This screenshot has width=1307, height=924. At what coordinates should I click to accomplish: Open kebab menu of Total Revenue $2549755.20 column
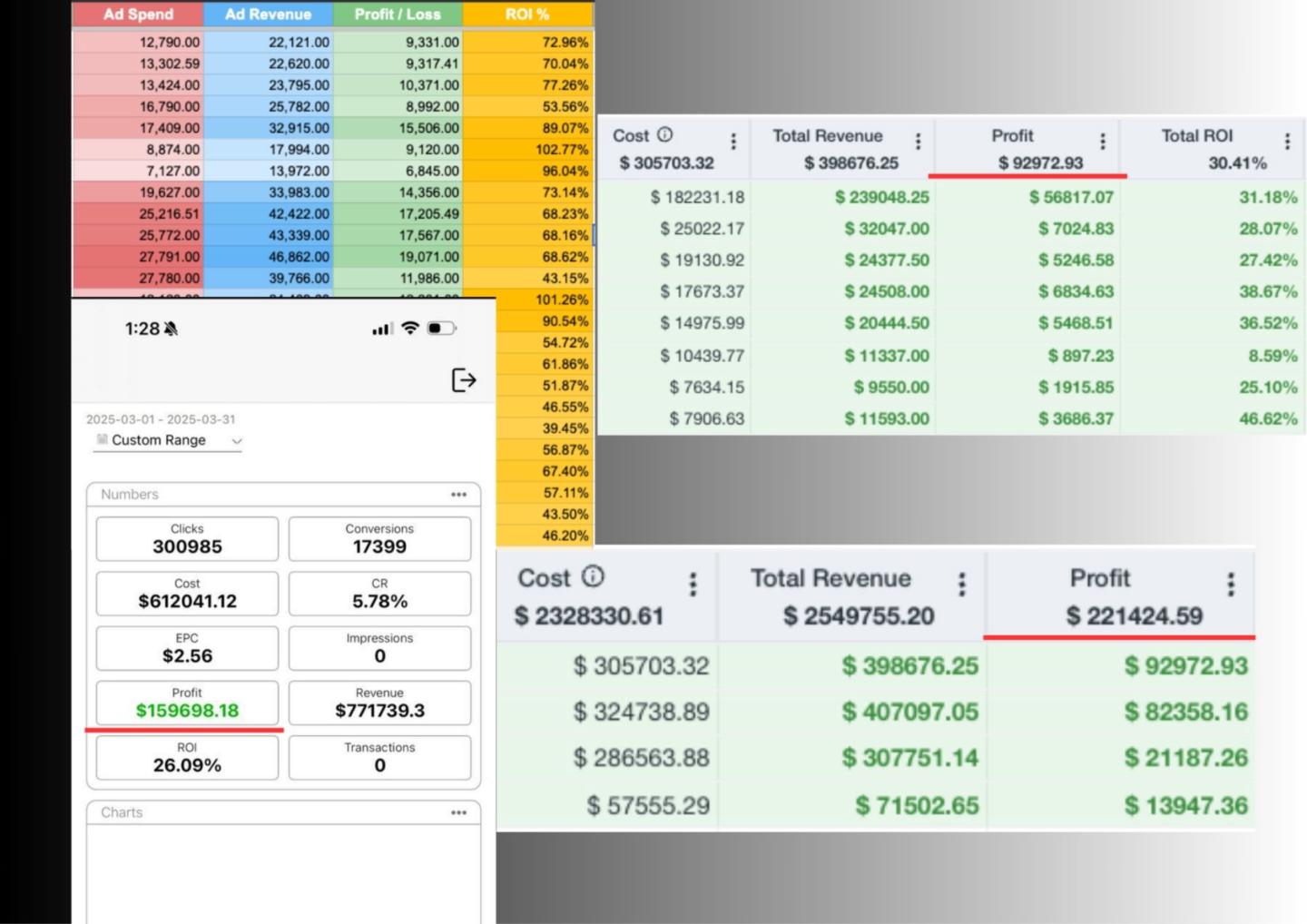962,585
